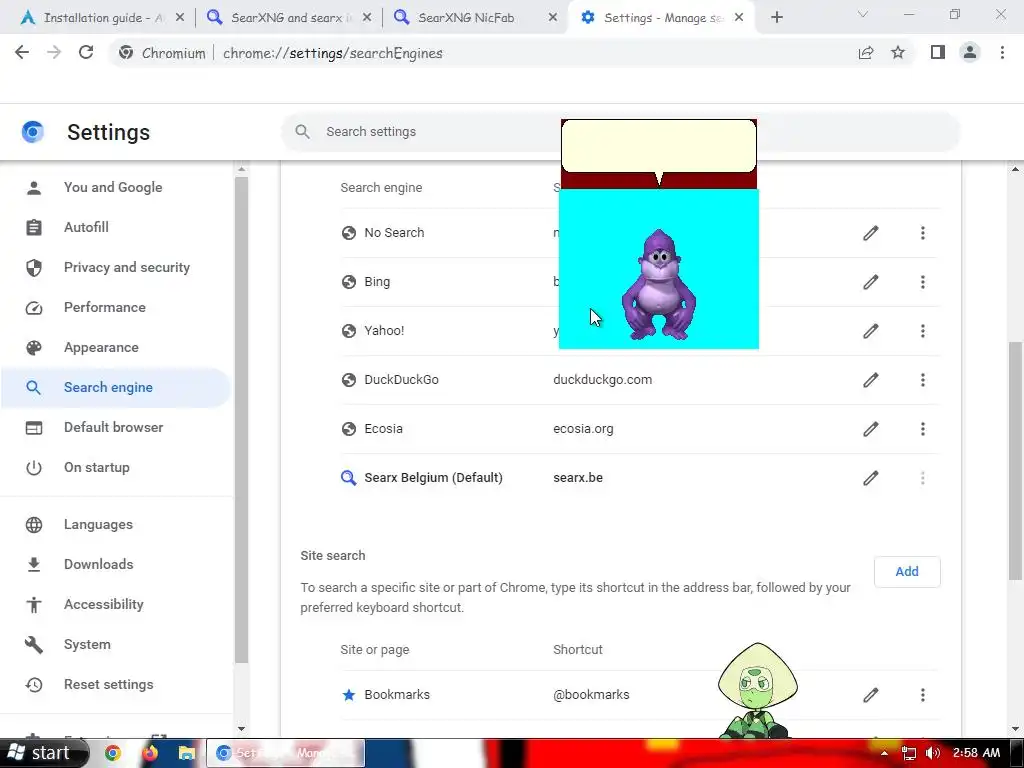Toggle the browser side panel
Image resolution: width=1024 pixels, height=768 pixels.
click(x=938, y=53)
